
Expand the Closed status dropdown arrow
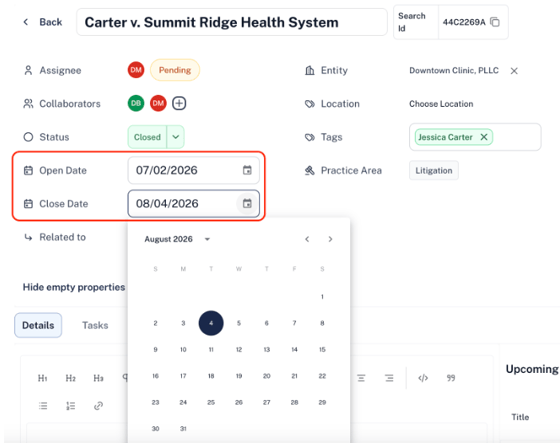pos(175,137)
